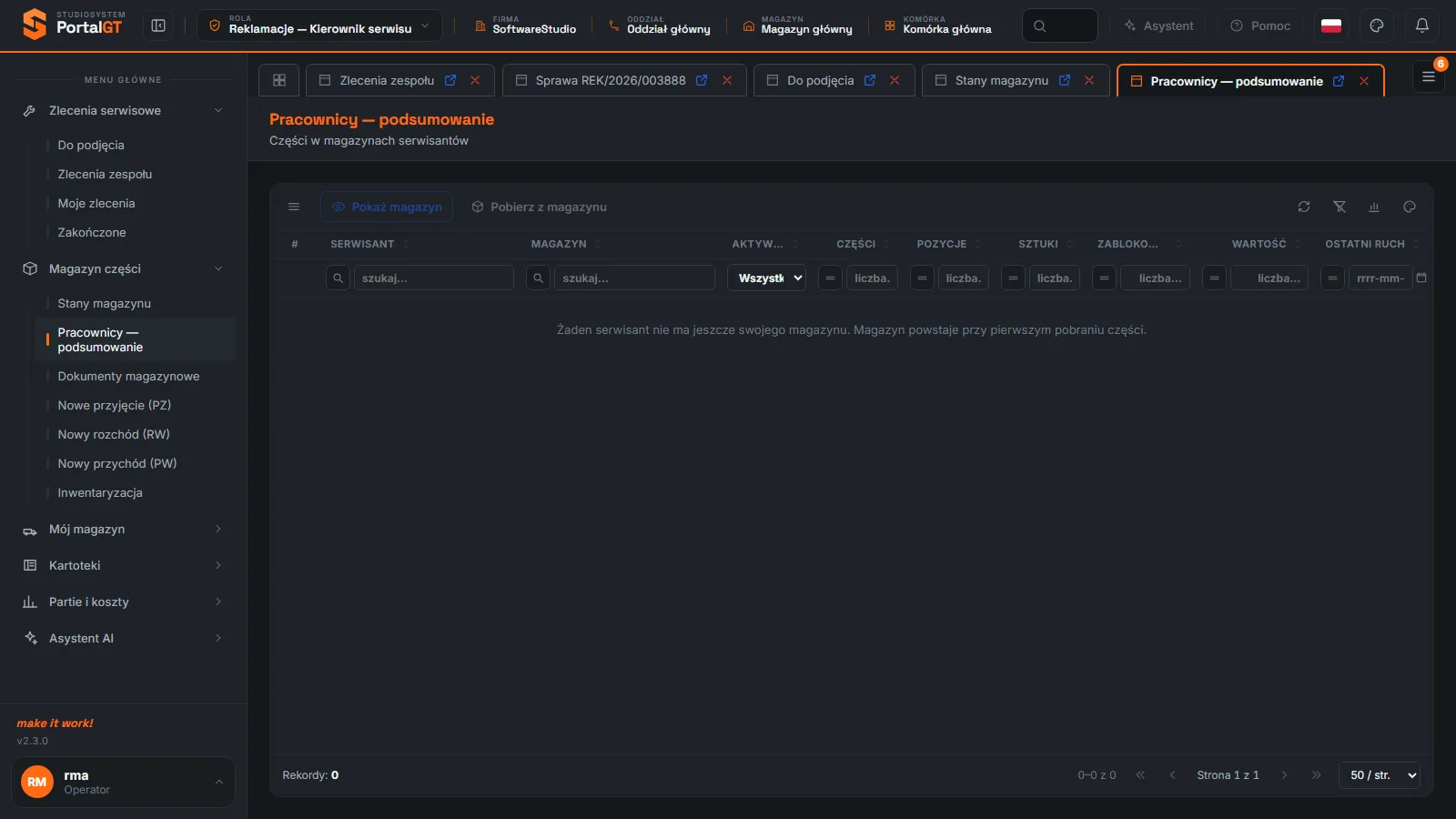
Task: Open Nowe przyjęcie (PZ) menu item
Action: coord(115,406)
